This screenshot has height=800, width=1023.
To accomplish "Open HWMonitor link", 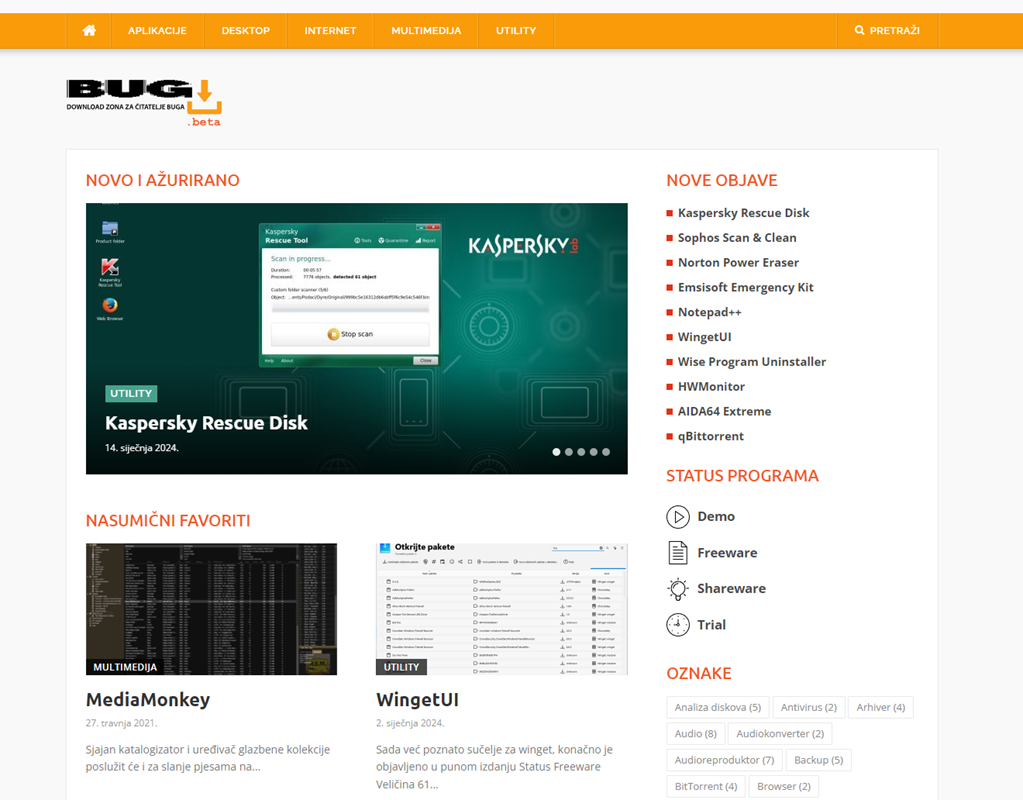I will [711, 386].
